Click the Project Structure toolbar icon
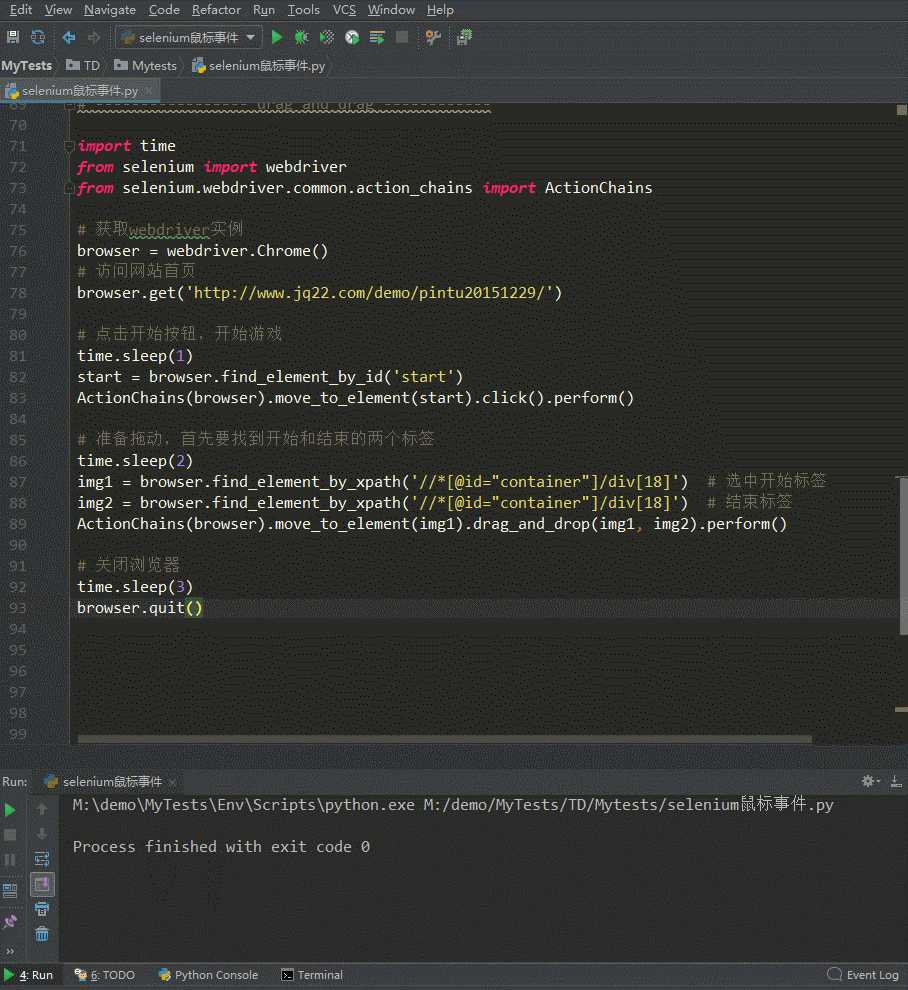The width and height of the screenshot is (908, 990). pyautogui.click(x=464, y=37)
